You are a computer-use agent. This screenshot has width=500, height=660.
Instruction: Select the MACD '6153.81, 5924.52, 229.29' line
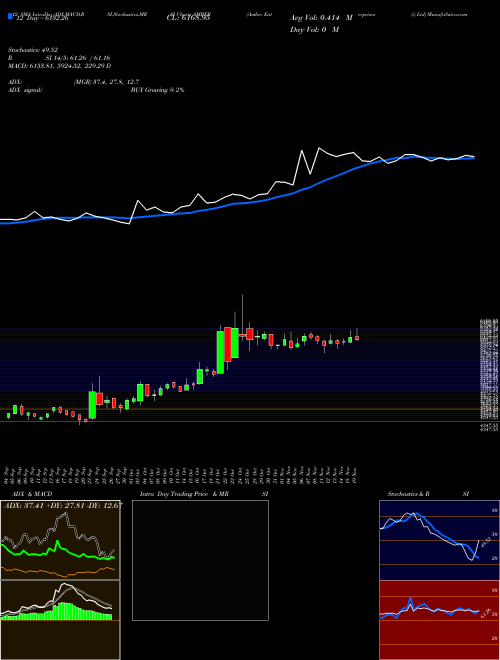tap(59, 66)
